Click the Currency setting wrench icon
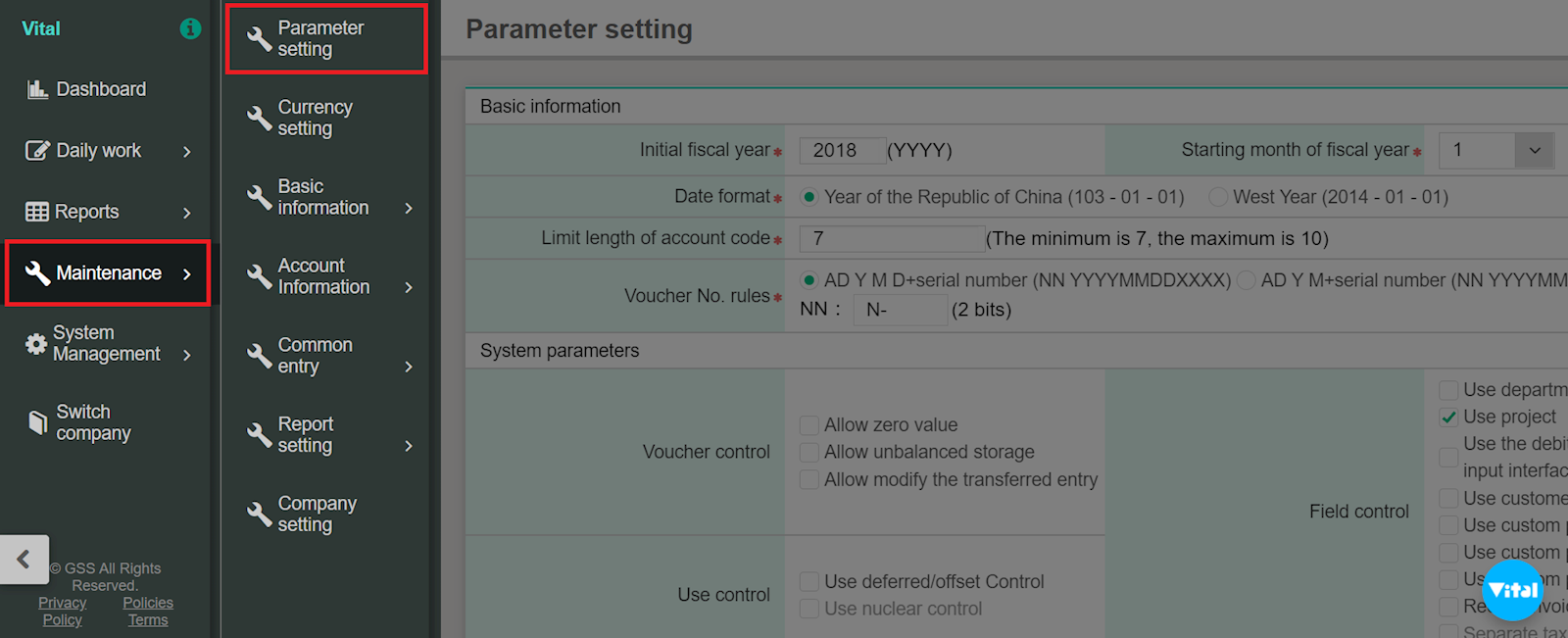The height and width of the screenshot is (638, 1568). click(x=259, y=118)
